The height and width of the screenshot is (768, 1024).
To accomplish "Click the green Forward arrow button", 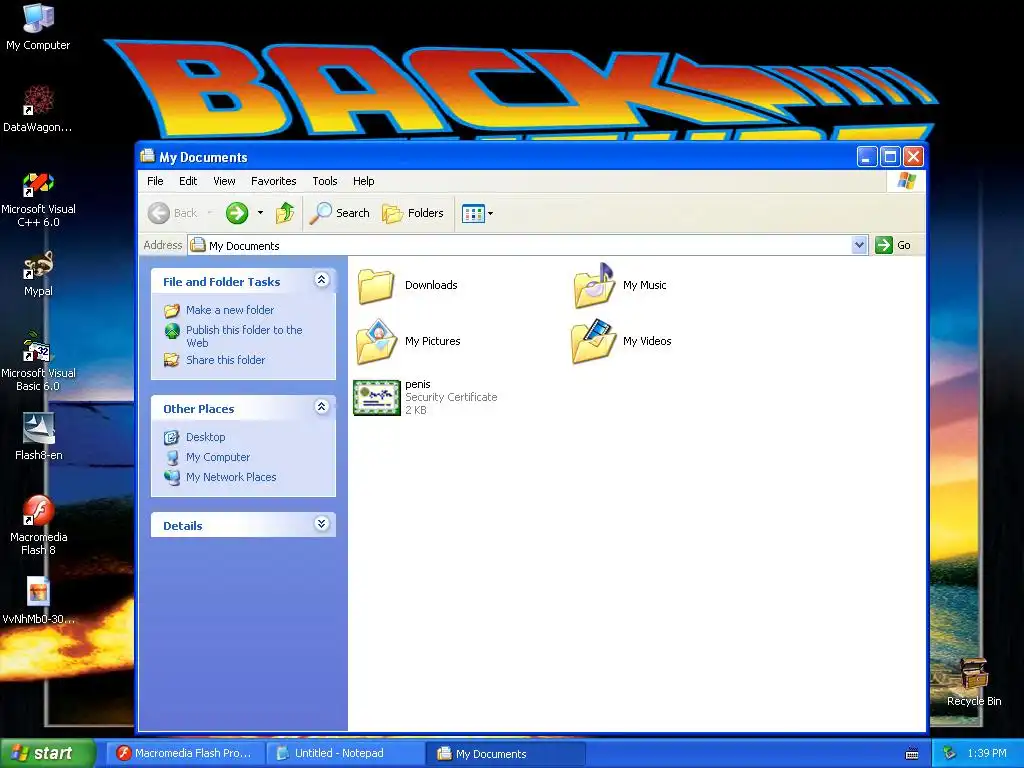I will click(x=237, y=213).
